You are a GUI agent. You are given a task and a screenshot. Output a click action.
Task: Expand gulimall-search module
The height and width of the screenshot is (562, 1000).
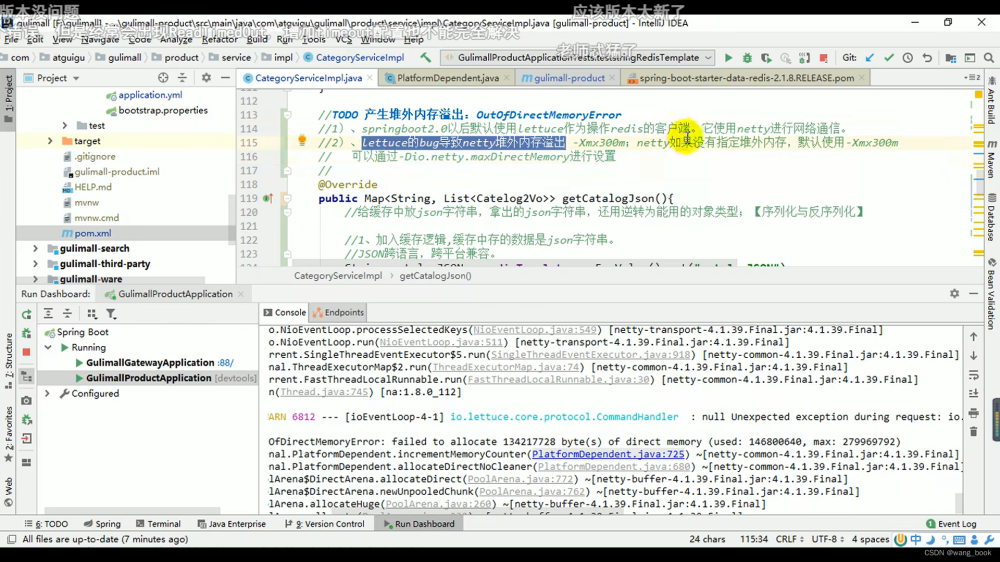point(35,248)
